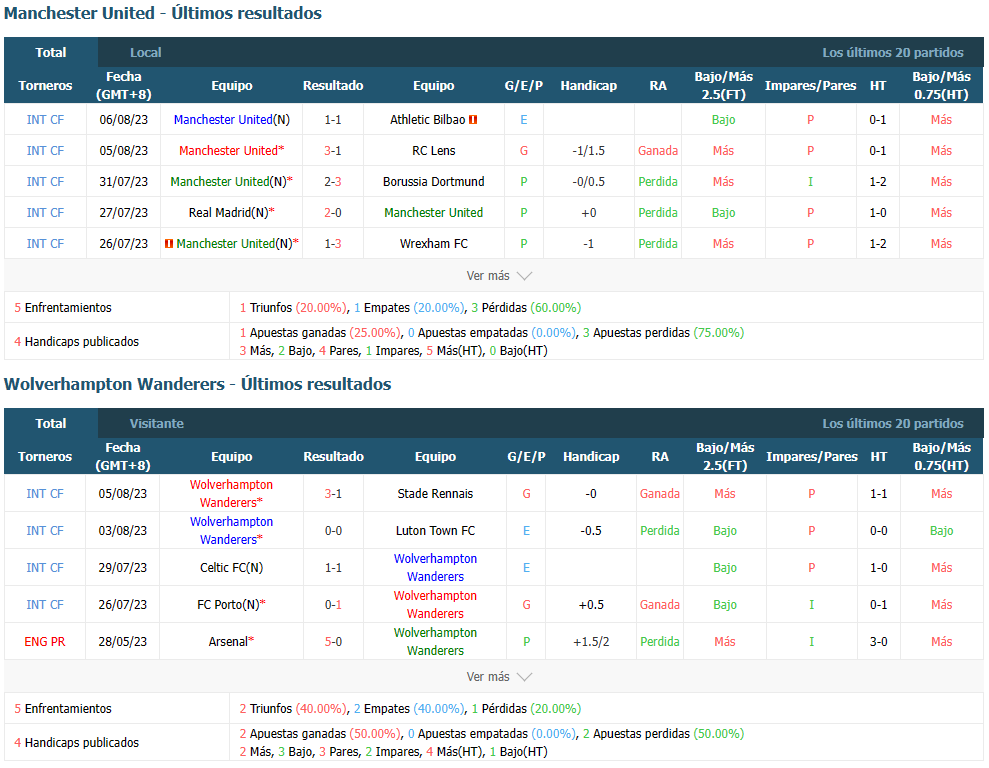Click Wolverhampton Wanderers link in Arsenal row
The height and width of the screenshot is (768, 989).
(x=435, y=641)
